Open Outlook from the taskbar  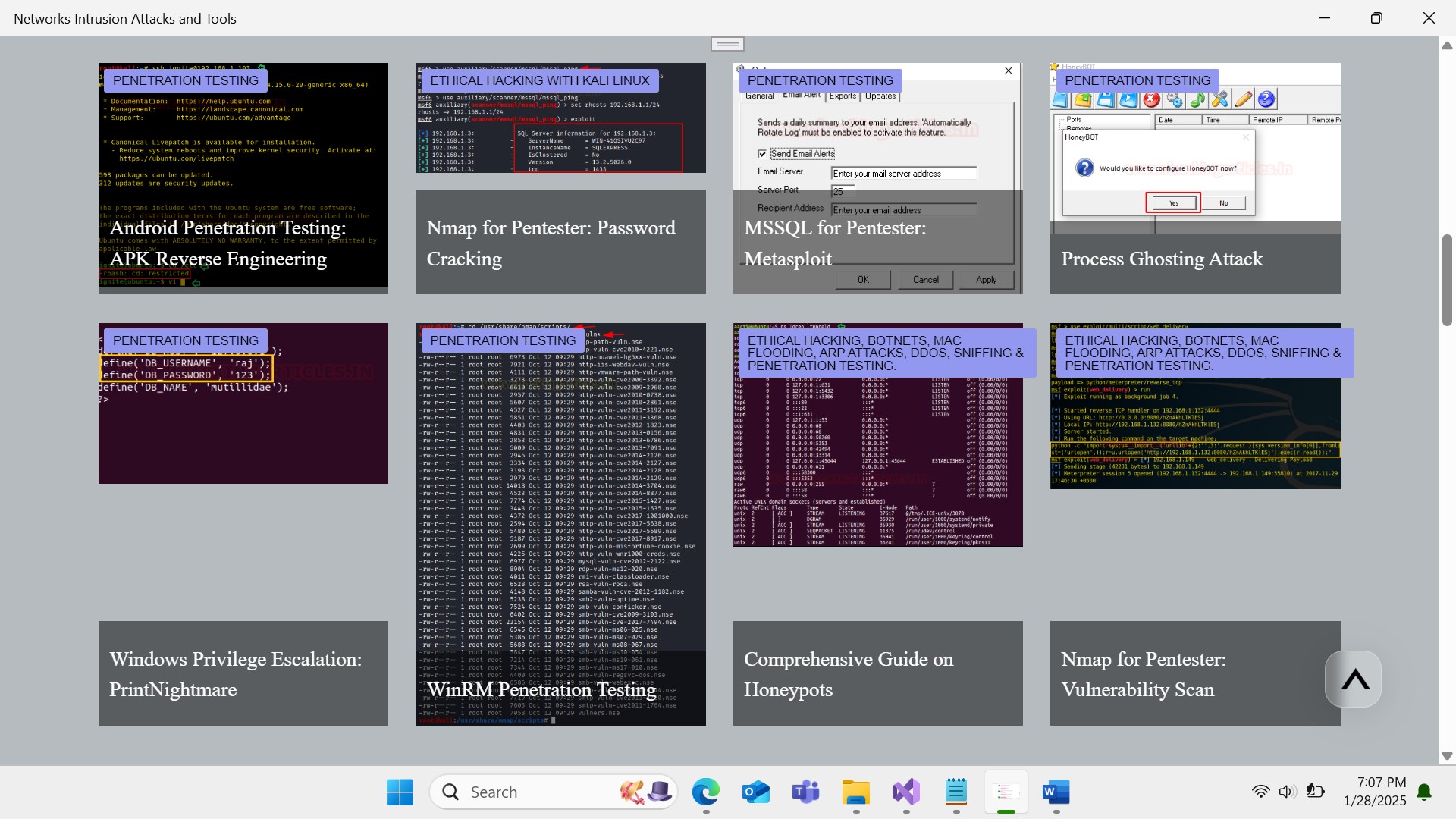(755, 792)
